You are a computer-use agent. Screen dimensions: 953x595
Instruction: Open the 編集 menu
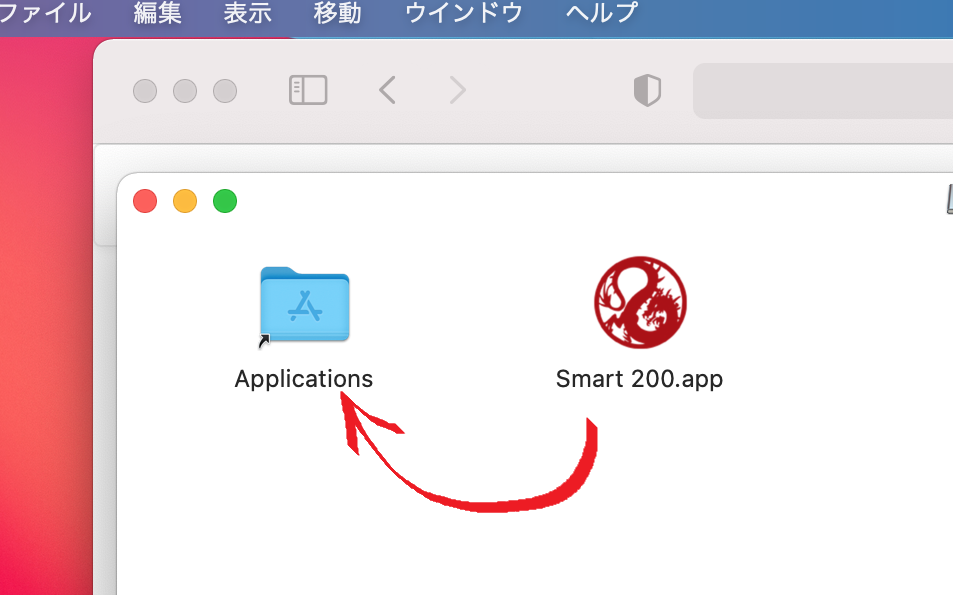pyautogui.click(x=157, y=13)
